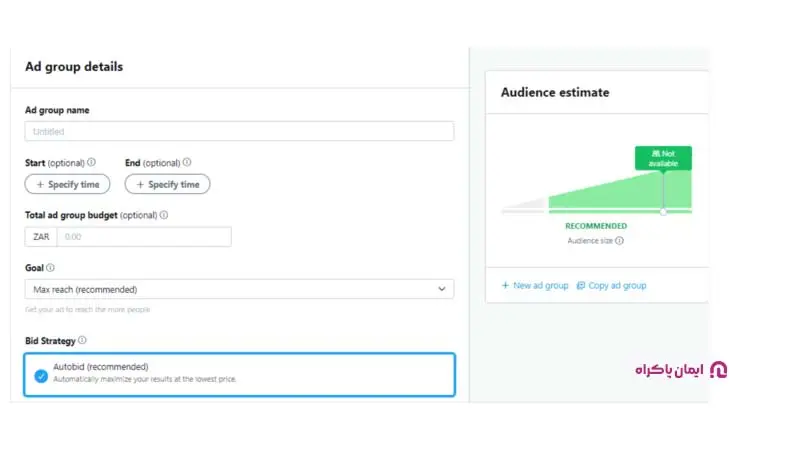Click the Copy ad group link
800x450 pixels.
click(617, 286)
